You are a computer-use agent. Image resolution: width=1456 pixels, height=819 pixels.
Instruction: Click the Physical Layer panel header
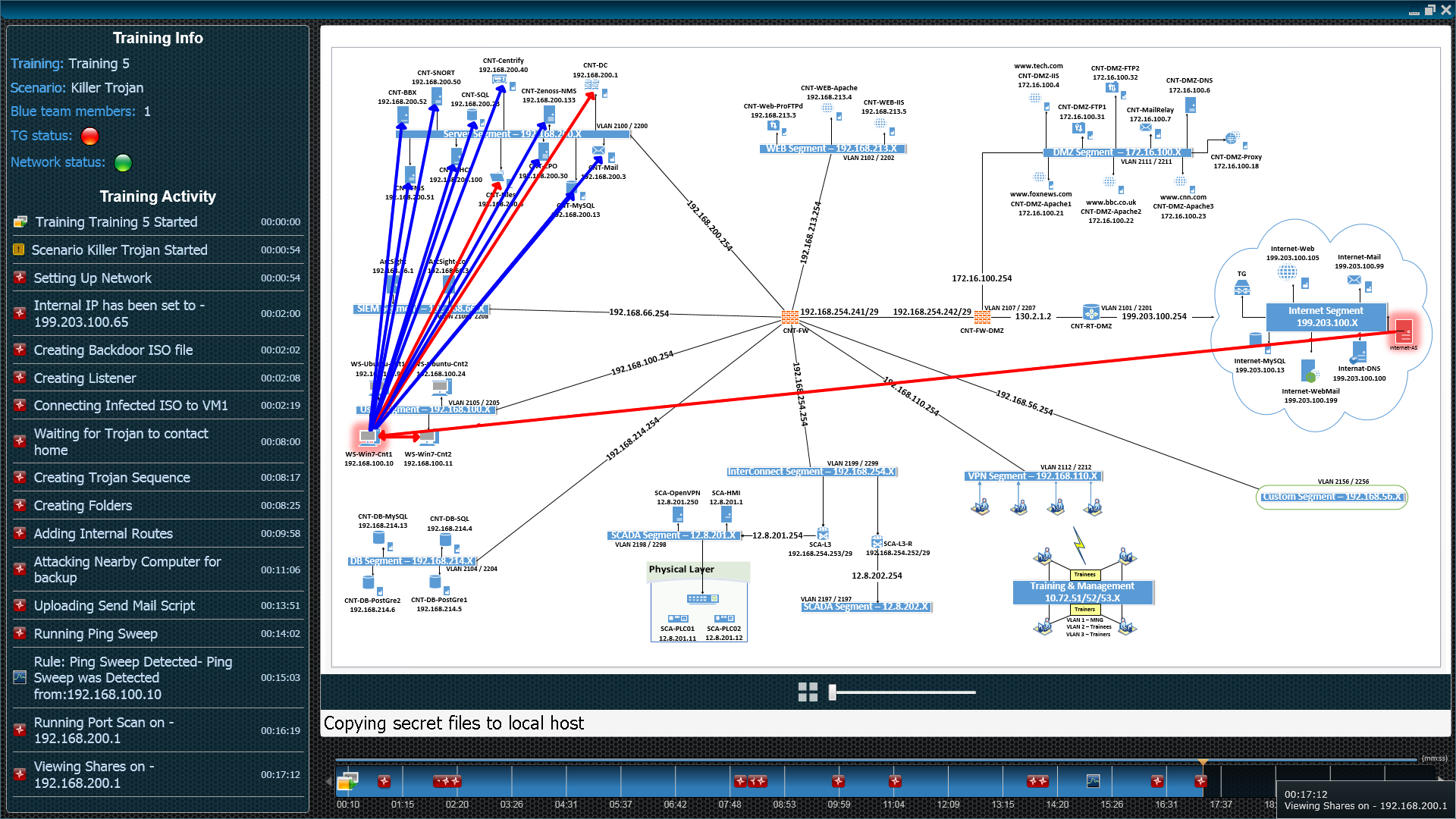(x=681, y=570)
